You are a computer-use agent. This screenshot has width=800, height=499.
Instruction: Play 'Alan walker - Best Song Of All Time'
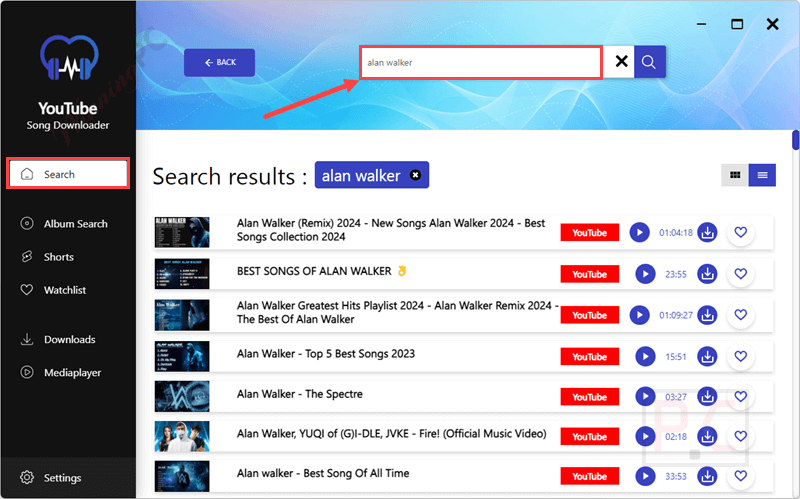tap(645, 477)
